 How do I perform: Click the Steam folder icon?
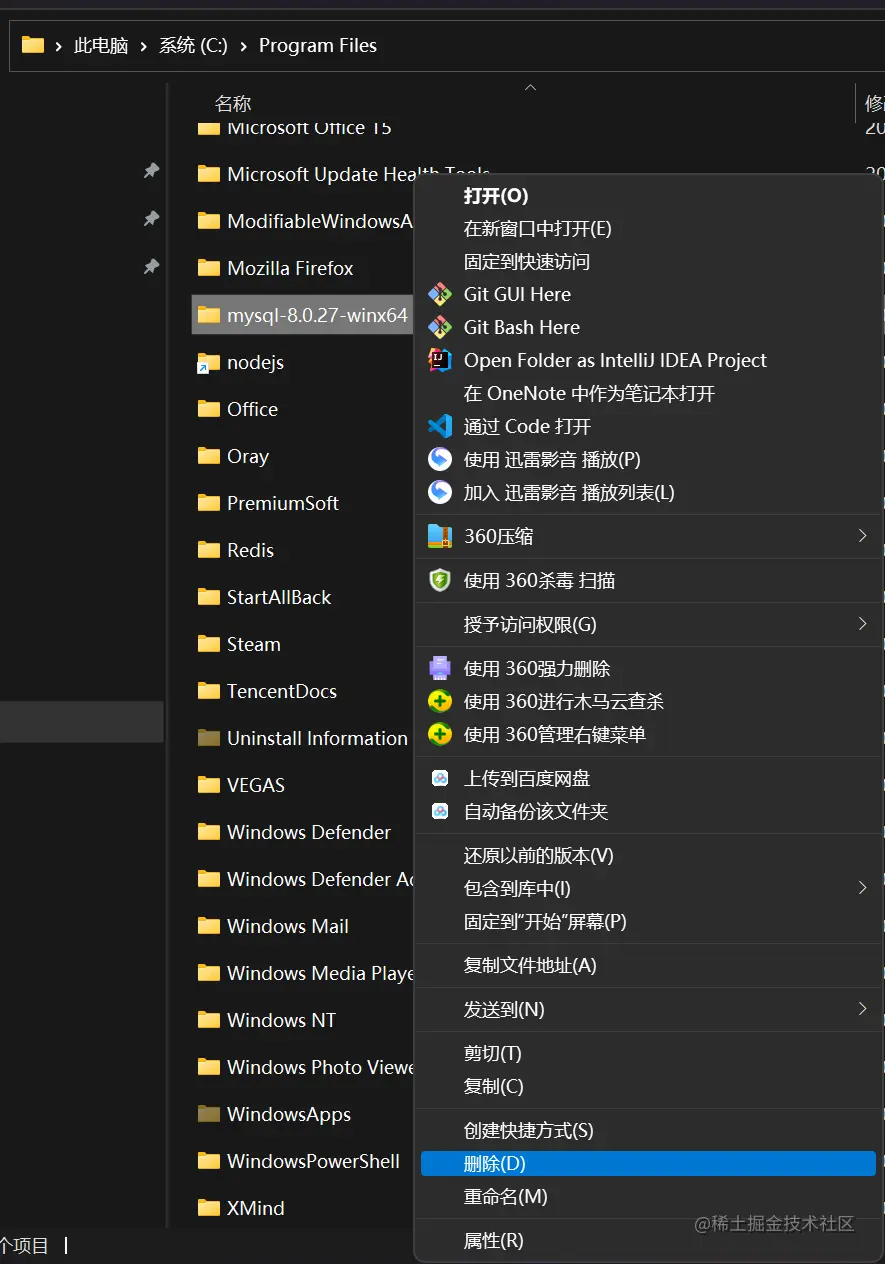coord(209,644)
